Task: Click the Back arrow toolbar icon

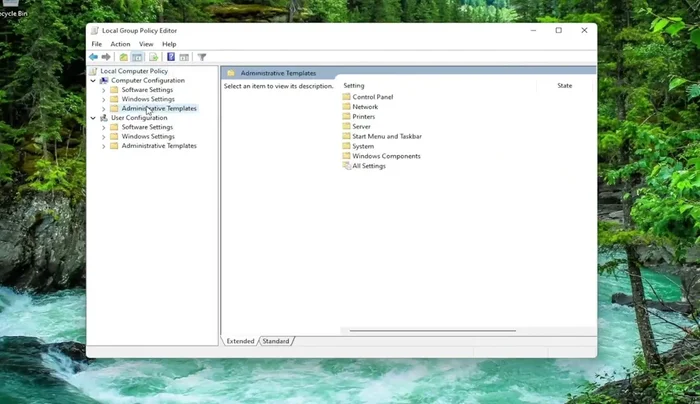Action: click(94, 58)
